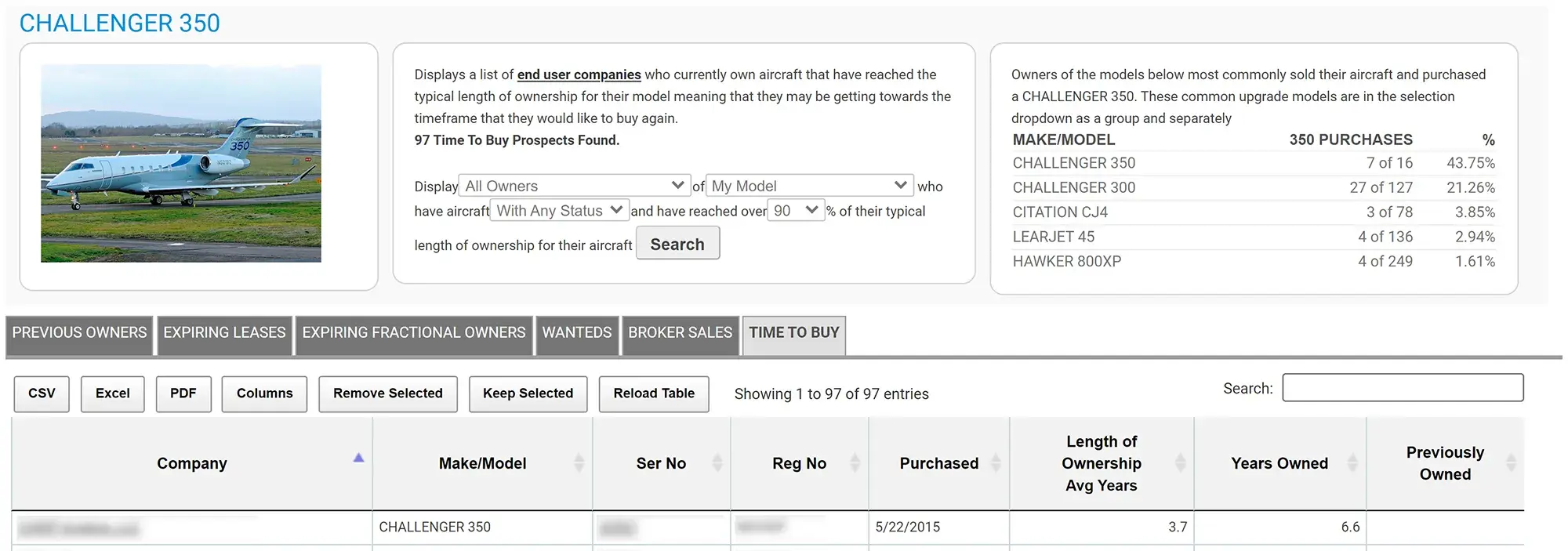1568x551 pixels.
Task: Select the Broker Sales tab
Action: coord(680,333)
